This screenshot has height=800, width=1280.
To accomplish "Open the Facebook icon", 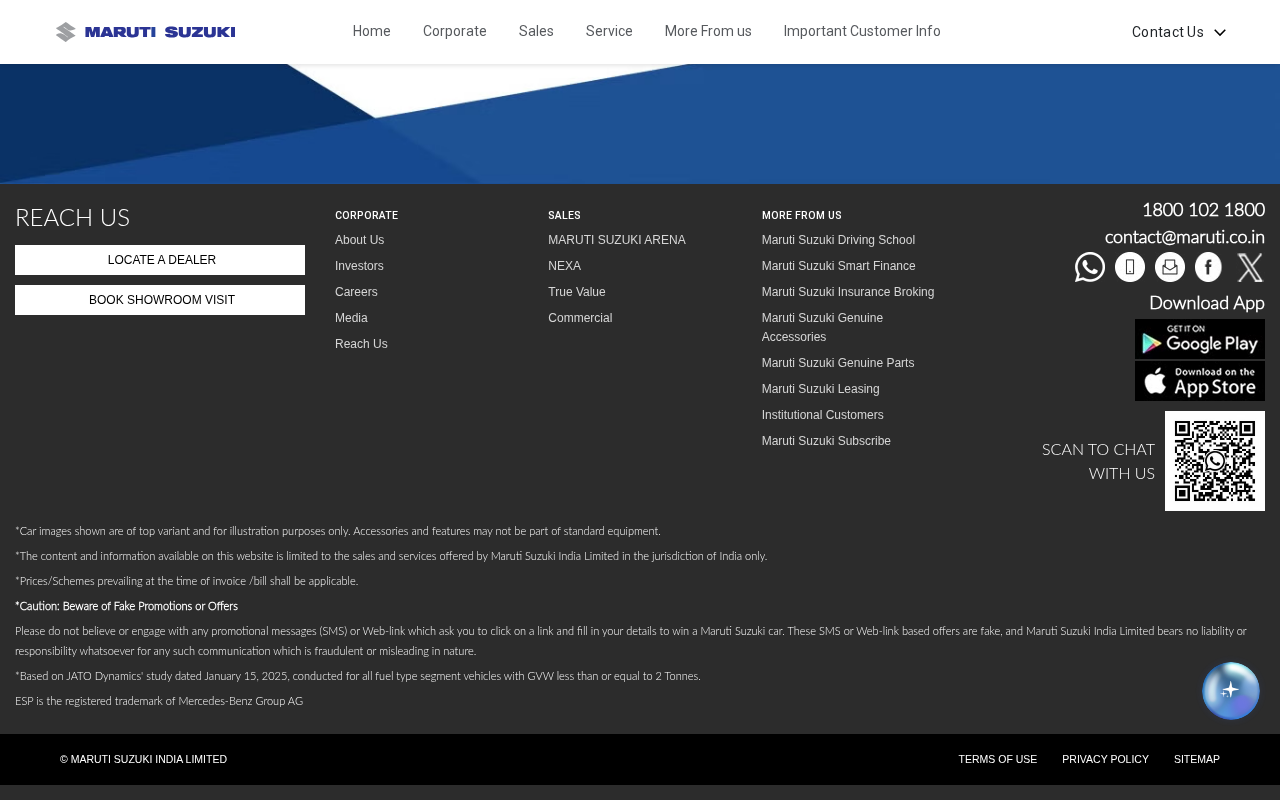I will tap(1209, 267).
